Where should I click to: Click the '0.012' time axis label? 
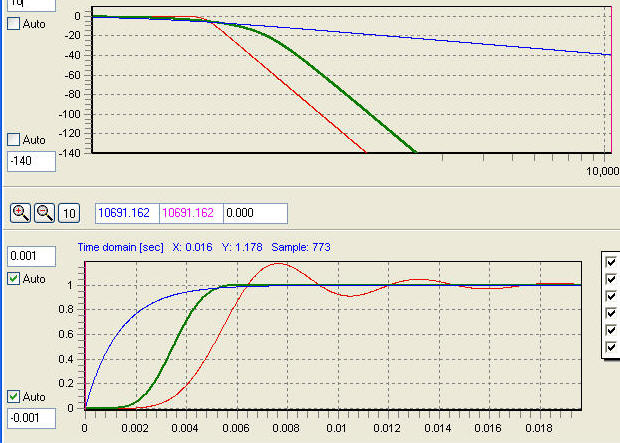(x=387, y=428)
